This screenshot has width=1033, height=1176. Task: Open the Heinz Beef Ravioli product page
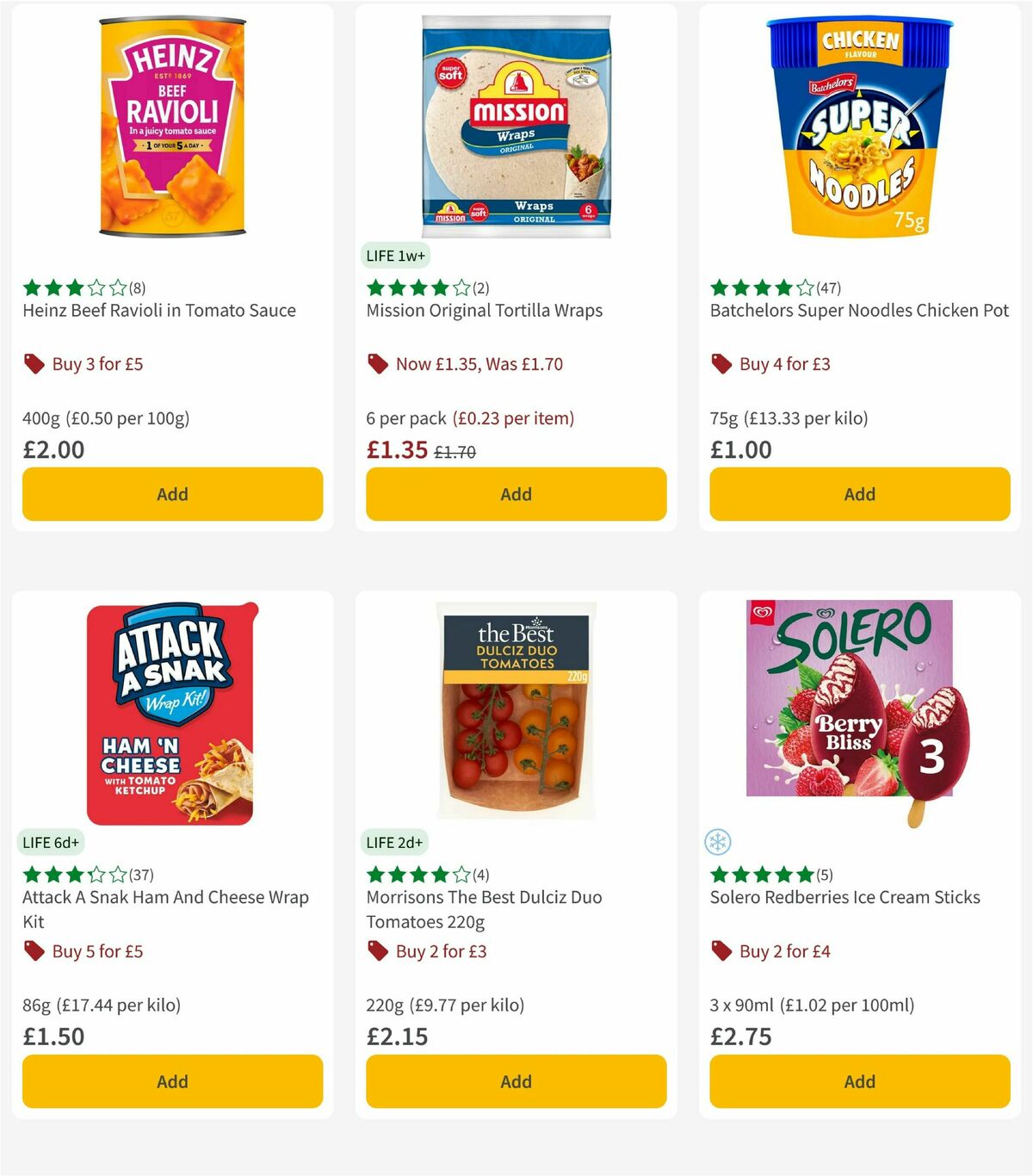(x=158, y=310)
